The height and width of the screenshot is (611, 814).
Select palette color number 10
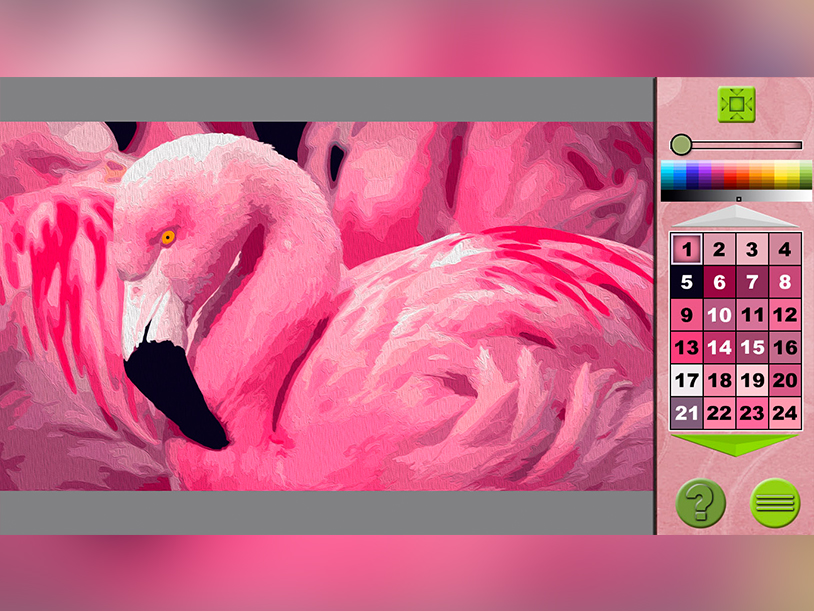coord(719,315)
